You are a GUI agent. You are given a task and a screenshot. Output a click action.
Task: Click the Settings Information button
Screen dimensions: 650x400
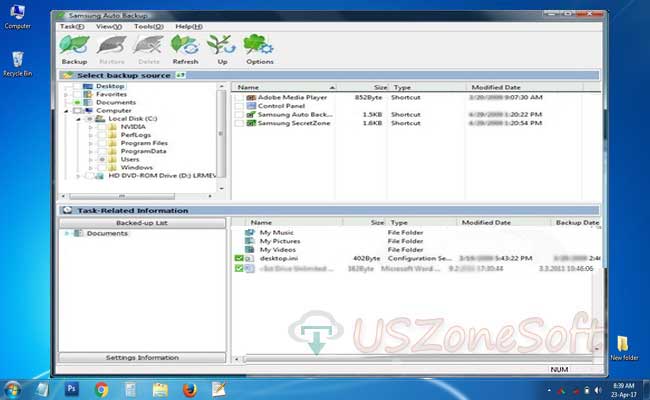click(x=142, y=357)
